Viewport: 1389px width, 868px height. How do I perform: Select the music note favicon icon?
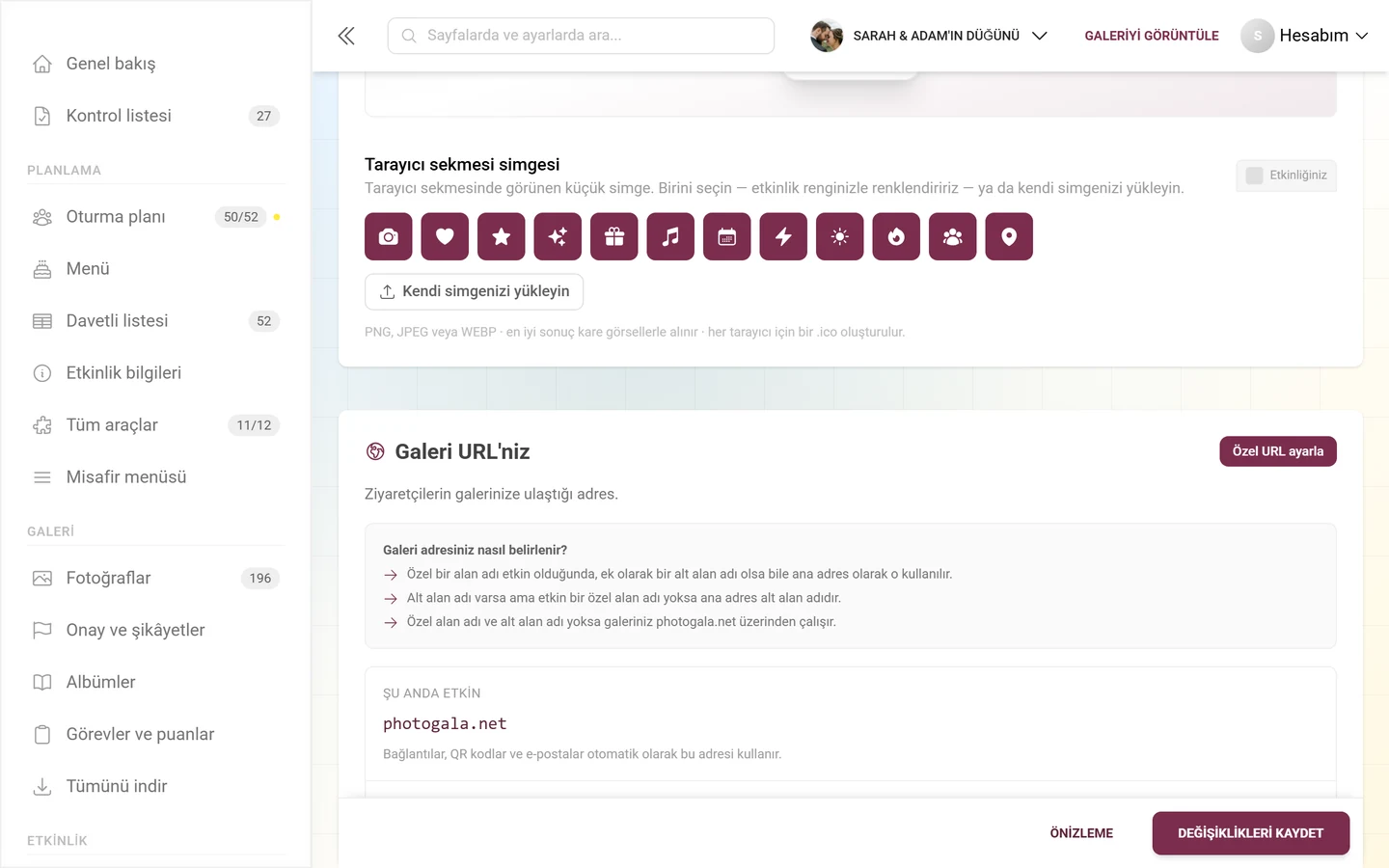point(670,236)
